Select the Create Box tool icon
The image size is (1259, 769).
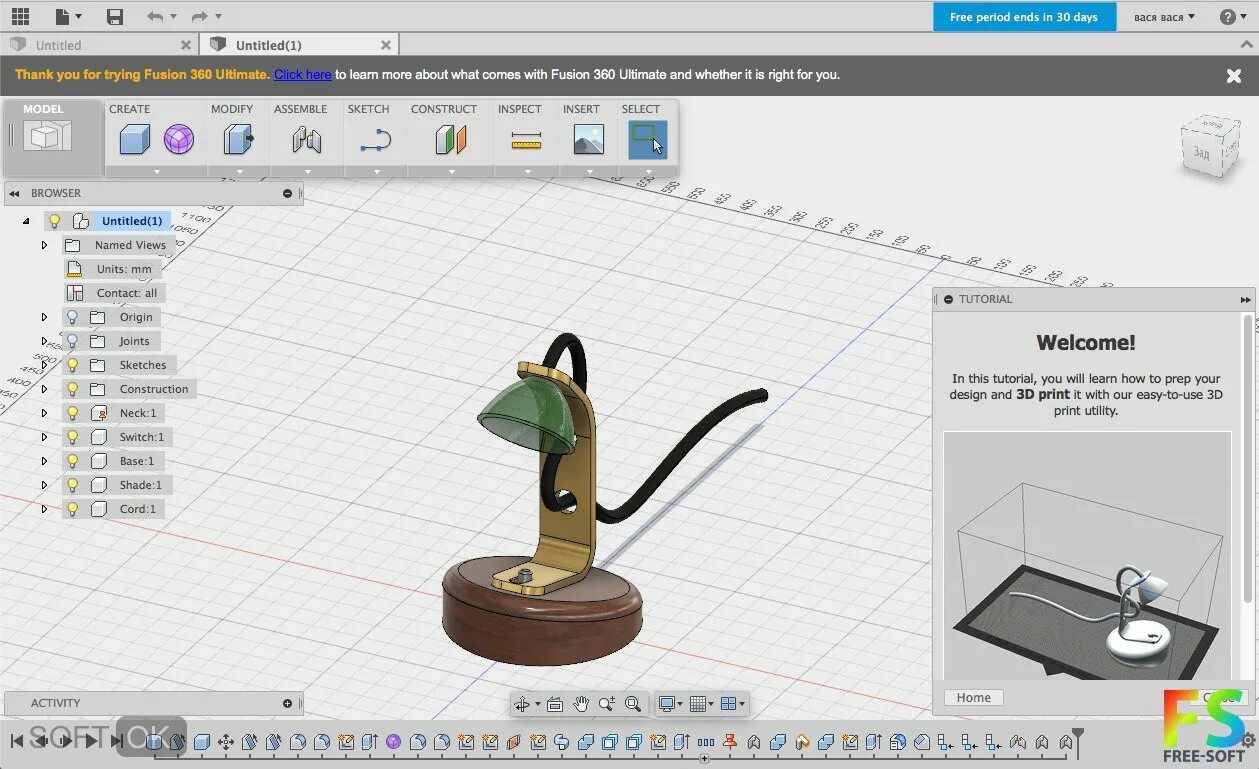[134, 139]
